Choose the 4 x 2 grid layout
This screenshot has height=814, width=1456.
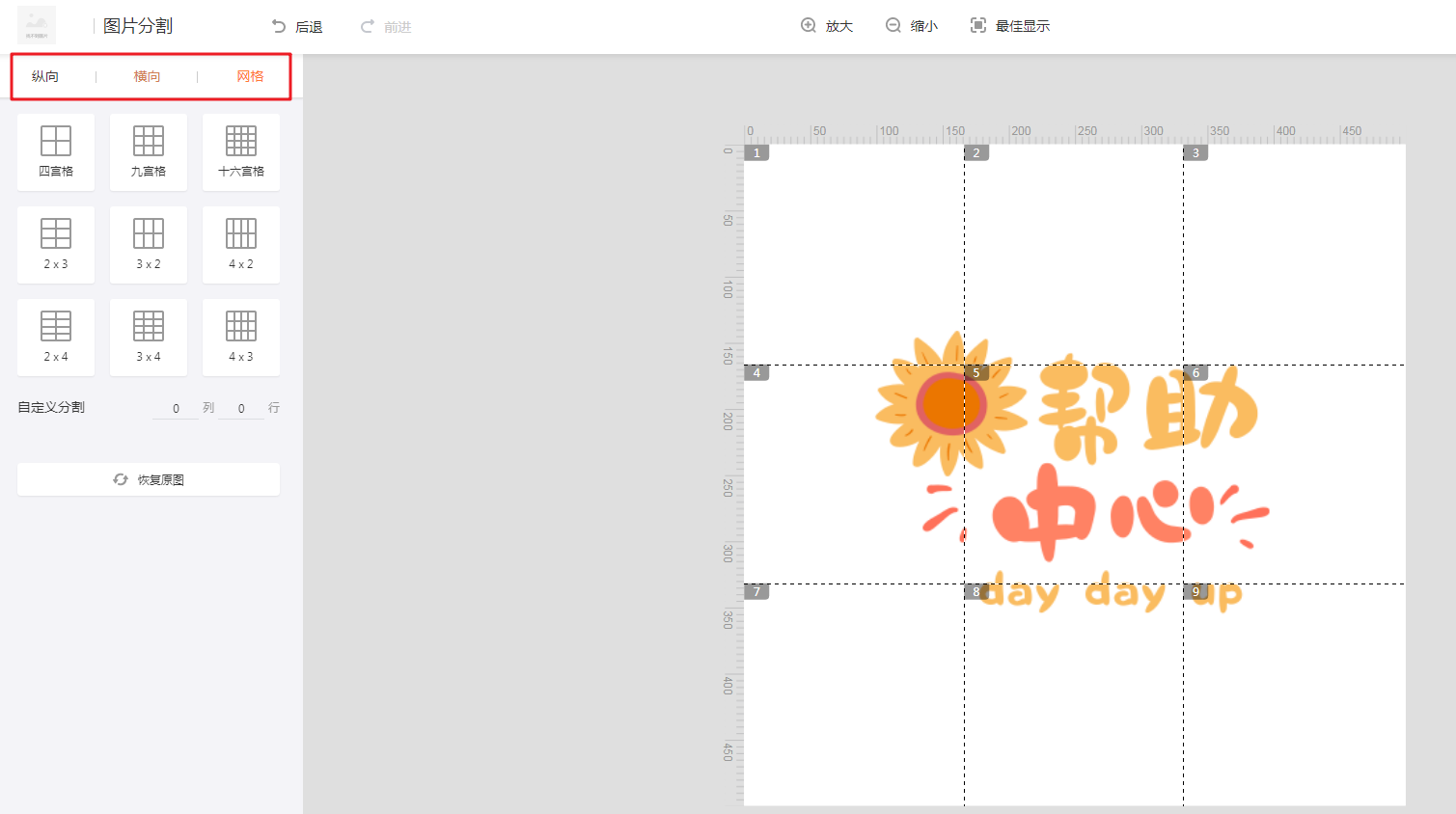(241, 245)
